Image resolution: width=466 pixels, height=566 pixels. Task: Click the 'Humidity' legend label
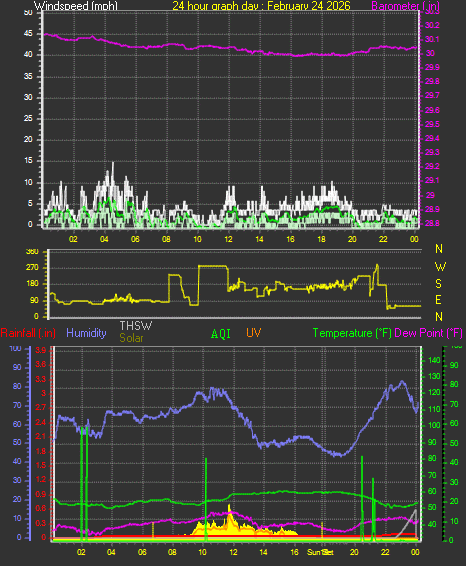[86, 333]
